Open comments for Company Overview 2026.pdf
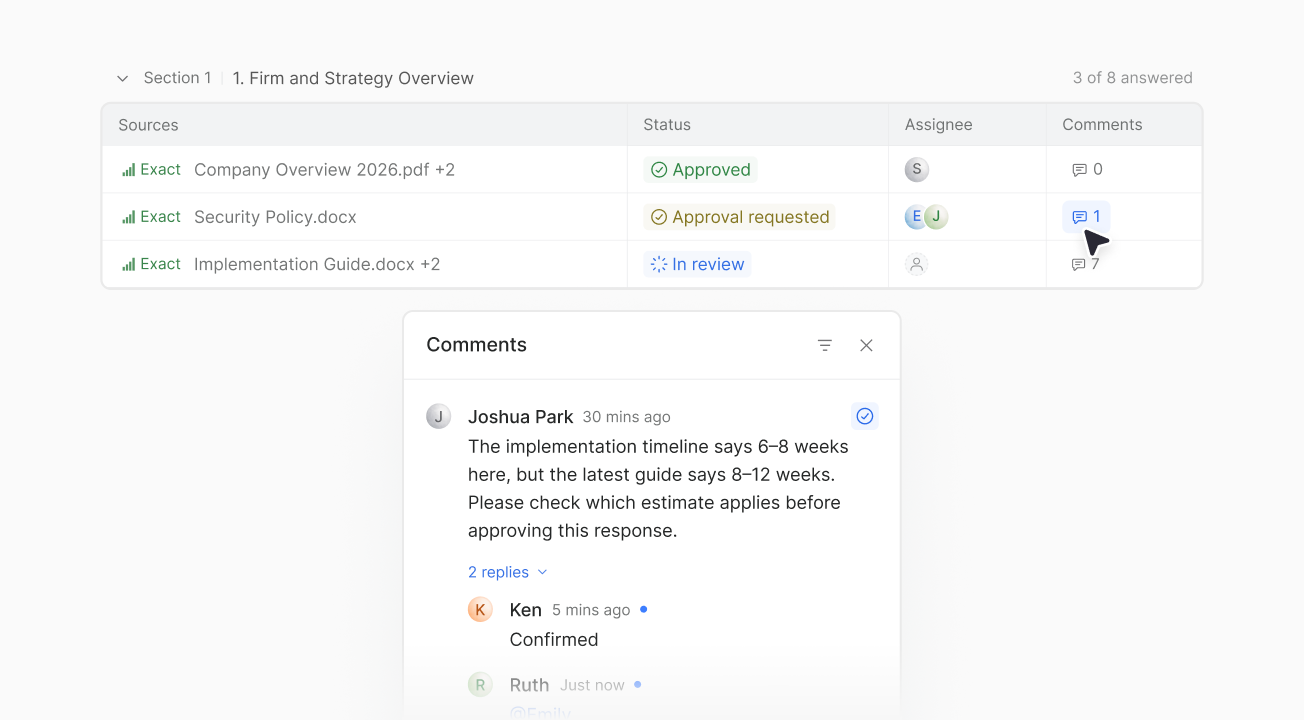Image resolution: width=1304 pixels, height=720 pixels. coord(1087,170)
